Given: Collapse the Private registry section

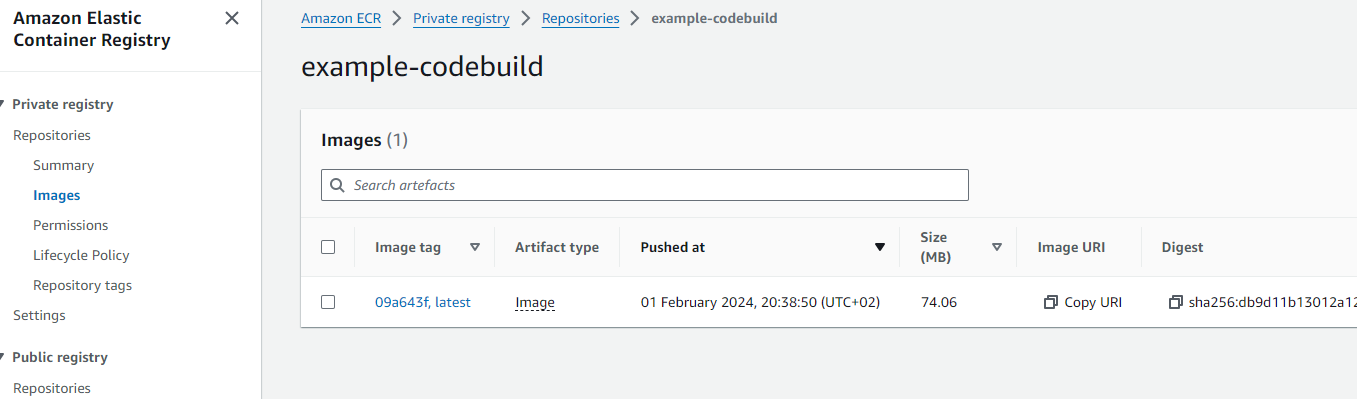Looking at the screenshot, I should click(3, 104).
